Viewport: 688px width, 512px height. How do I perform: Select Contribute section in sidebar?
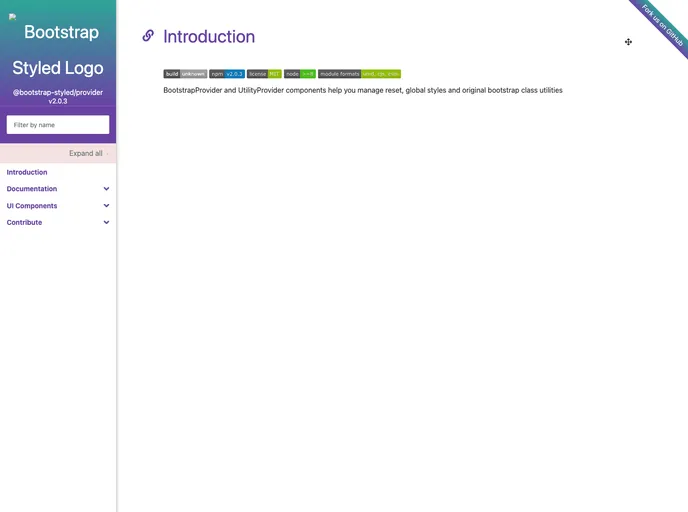[24, 222]
